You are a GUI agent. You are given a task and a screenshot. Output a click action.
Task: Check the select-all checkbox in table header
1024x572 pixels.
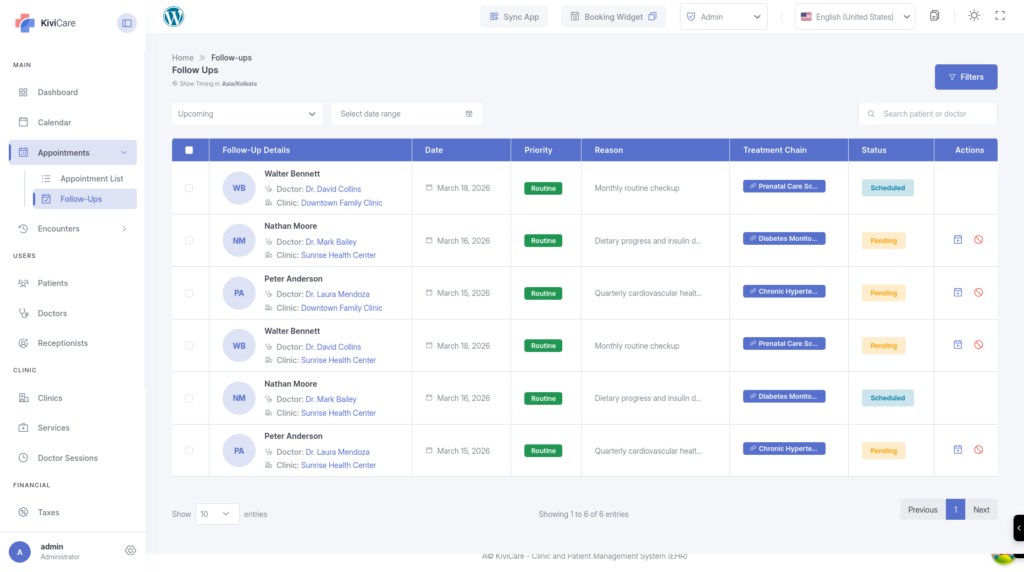[189, 150]
